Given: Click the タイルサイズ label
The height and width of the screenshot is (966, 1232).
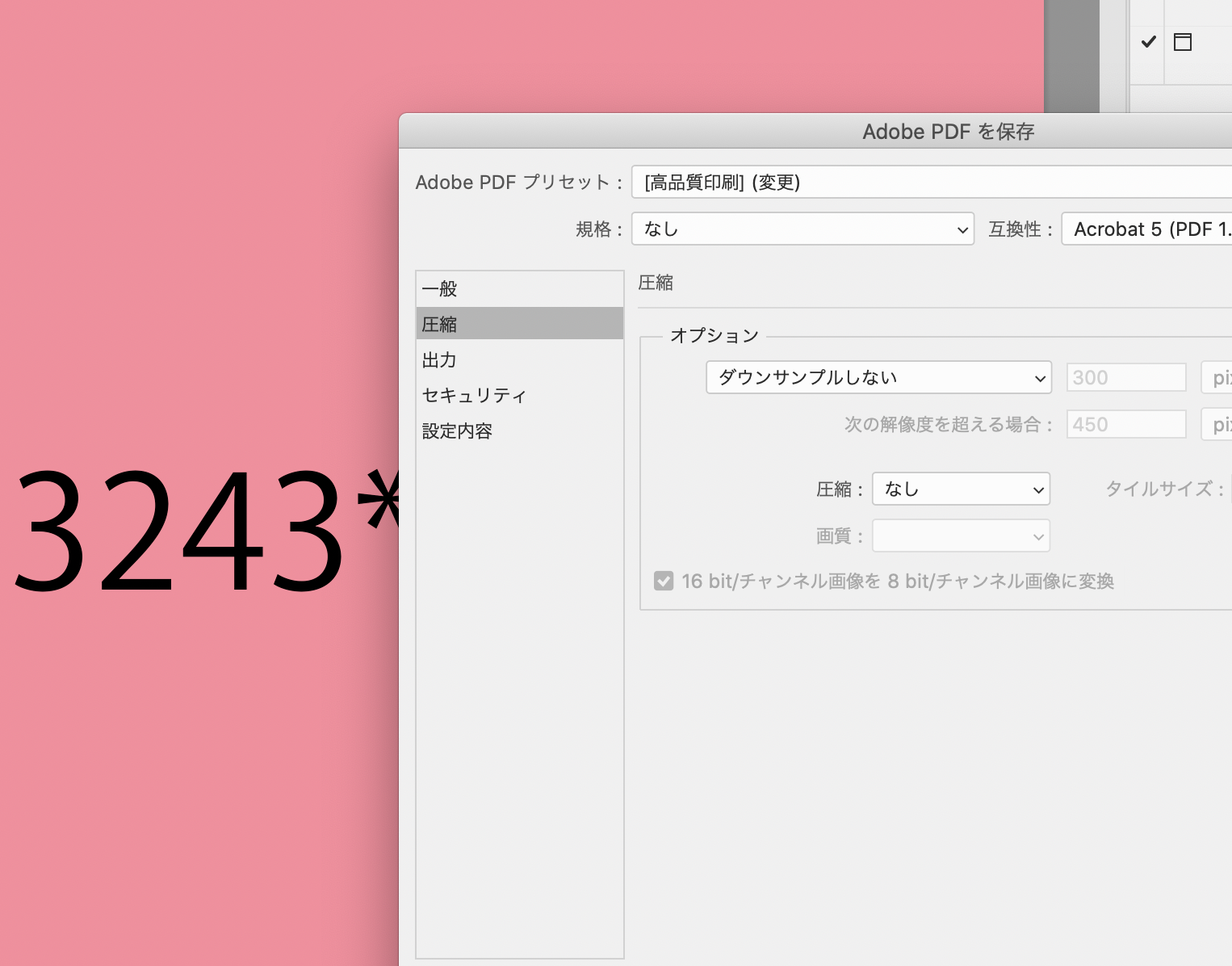Looking at the screenshot, I should (1164, 489).
